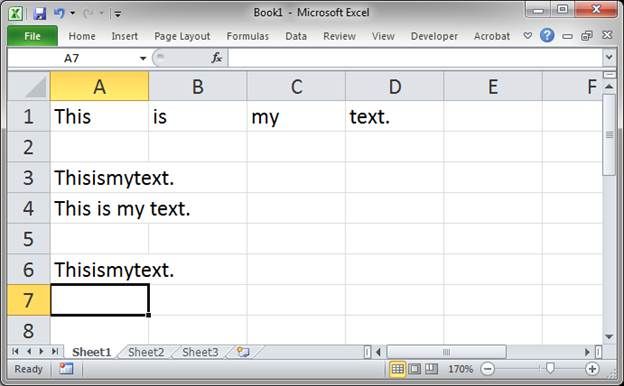Restore the workbook window inside Excel
Viewport: 624px width, 386px height.
[587, 36]
